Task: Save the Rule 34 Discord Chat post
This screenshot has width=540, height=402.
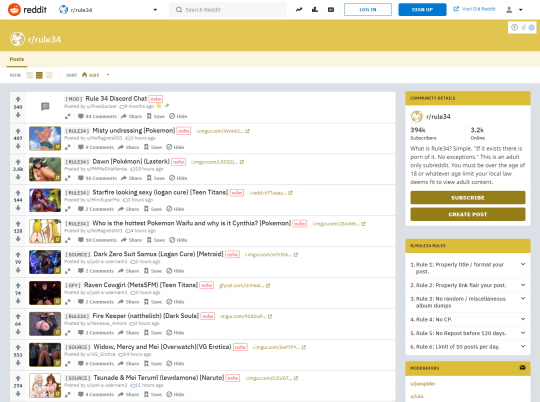Action: [x=156, y=116]
